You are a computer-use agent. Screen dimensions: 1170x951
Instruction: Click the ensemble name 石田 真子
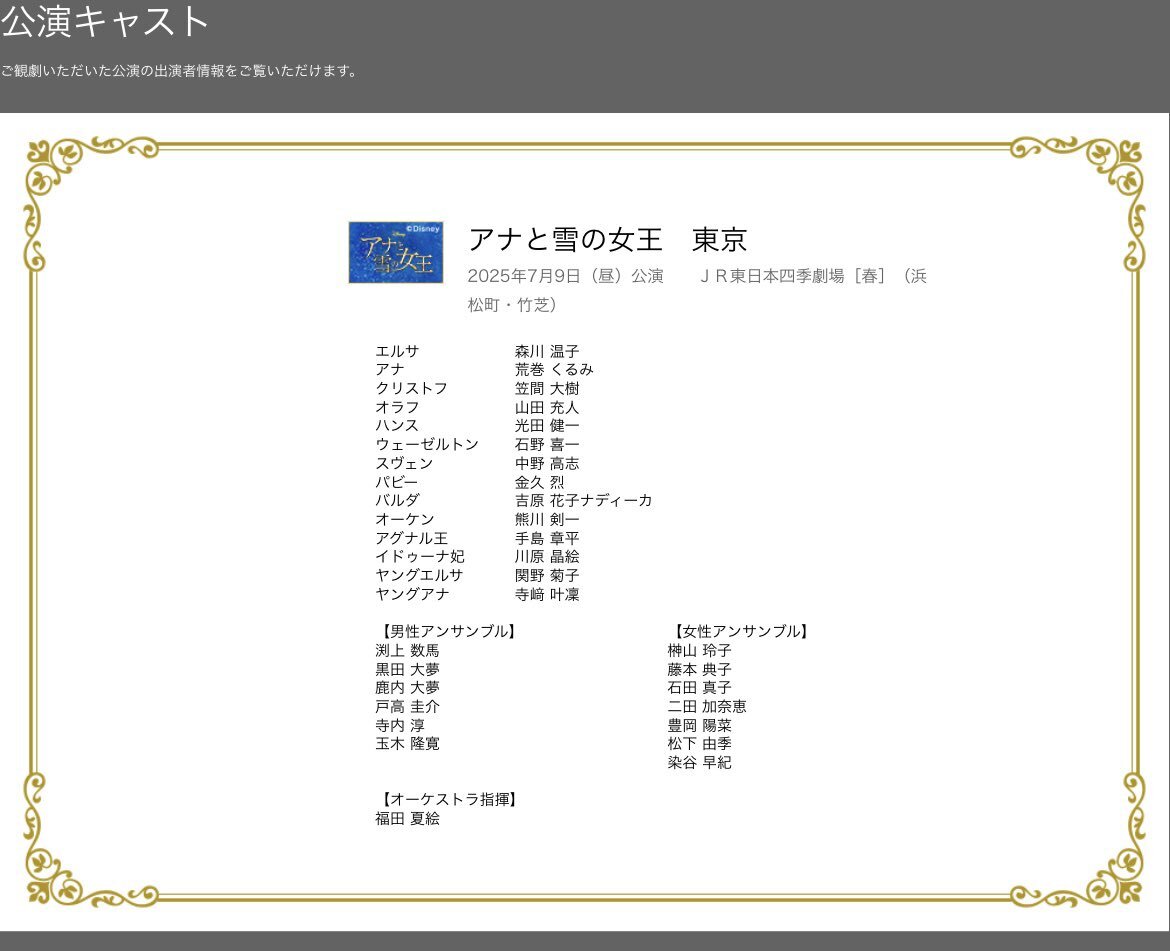tap(699, 687)
